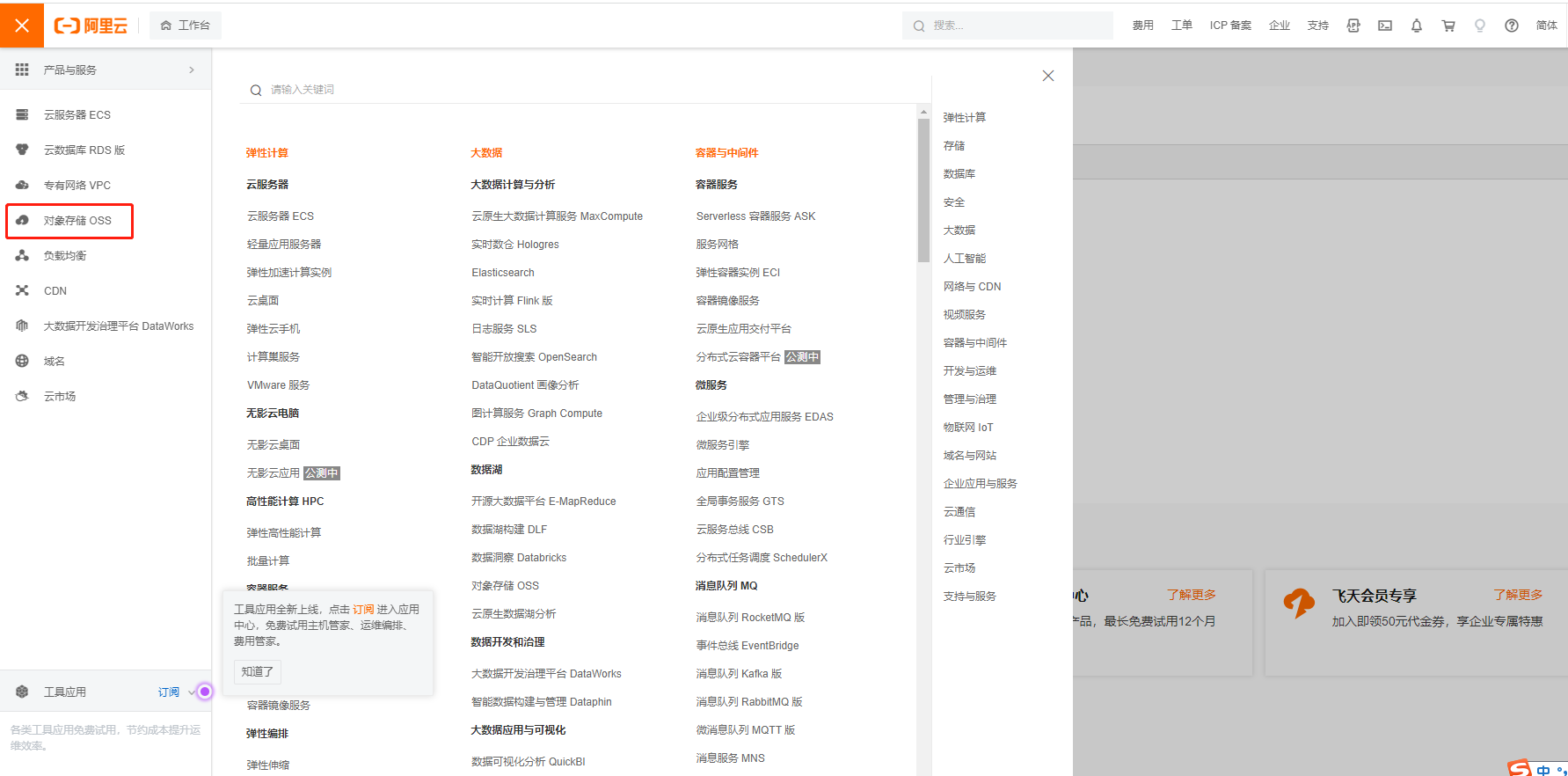The width and height of the screenshot is (1568, 776).
Task: Open Elasticsearch product link
Action: click(x=503, y=273)
